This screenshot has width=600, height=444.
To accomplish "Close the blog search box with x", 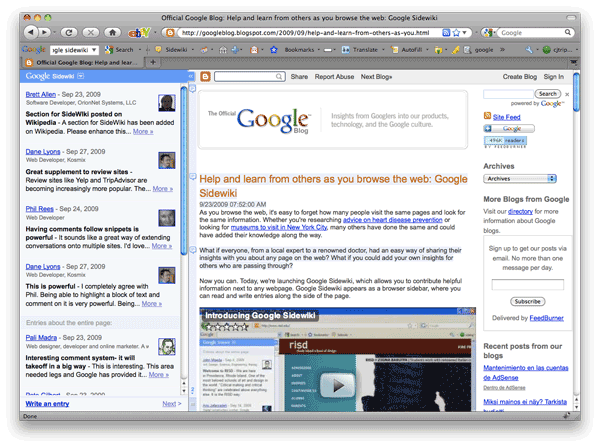I will point(567,94).
